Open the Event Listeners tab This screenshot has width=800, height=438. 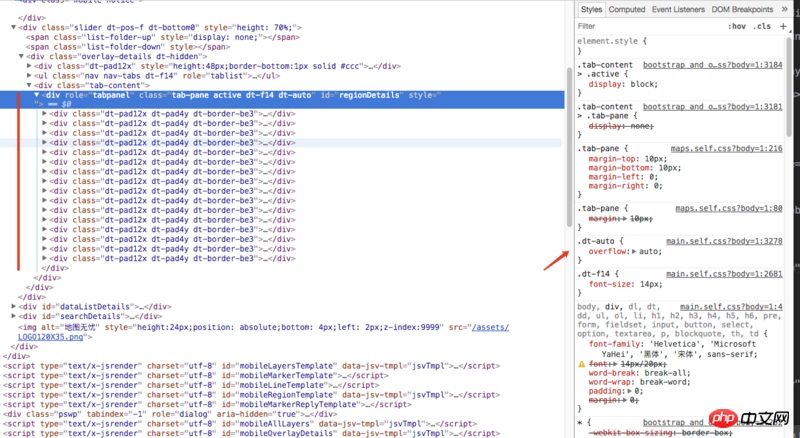click(x=678, y=9)
